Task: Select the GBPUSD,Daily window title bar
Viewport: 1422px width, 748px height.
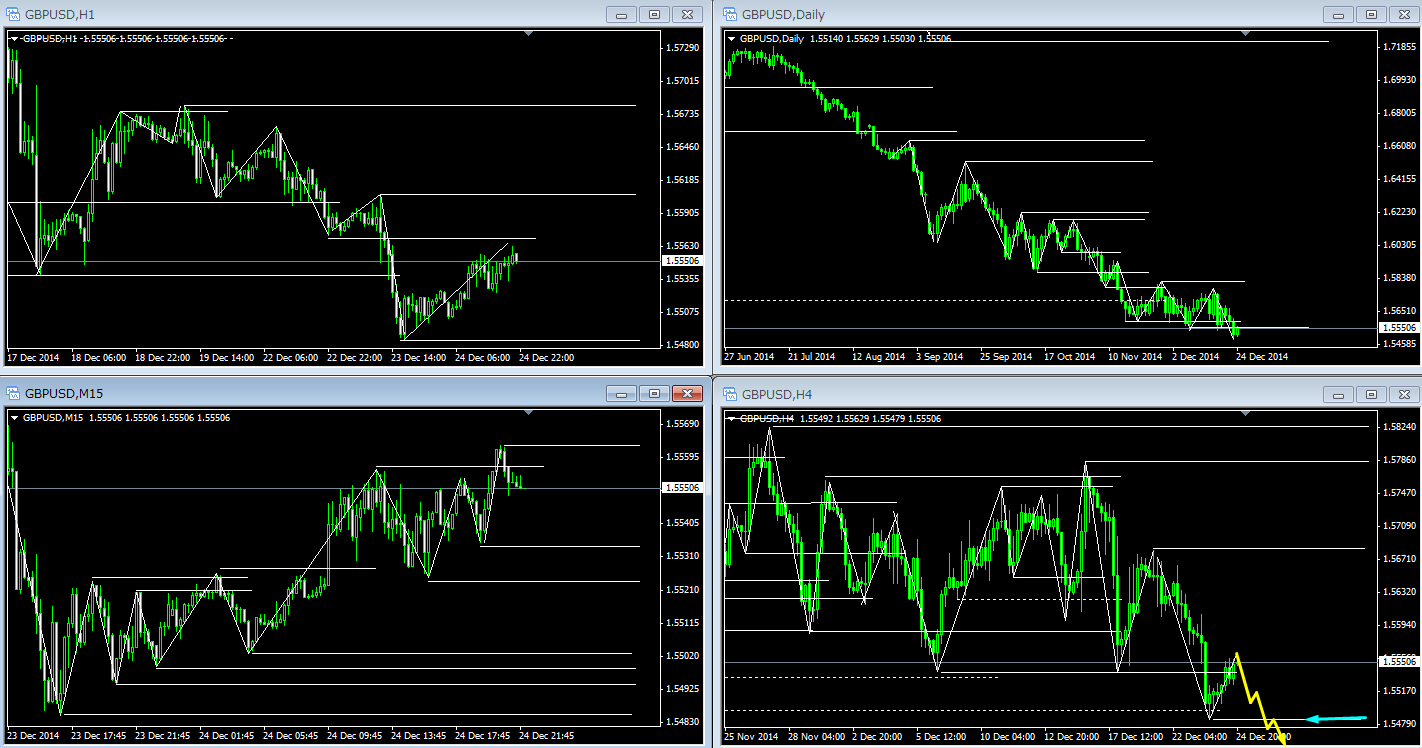Action: point(1000,14)
